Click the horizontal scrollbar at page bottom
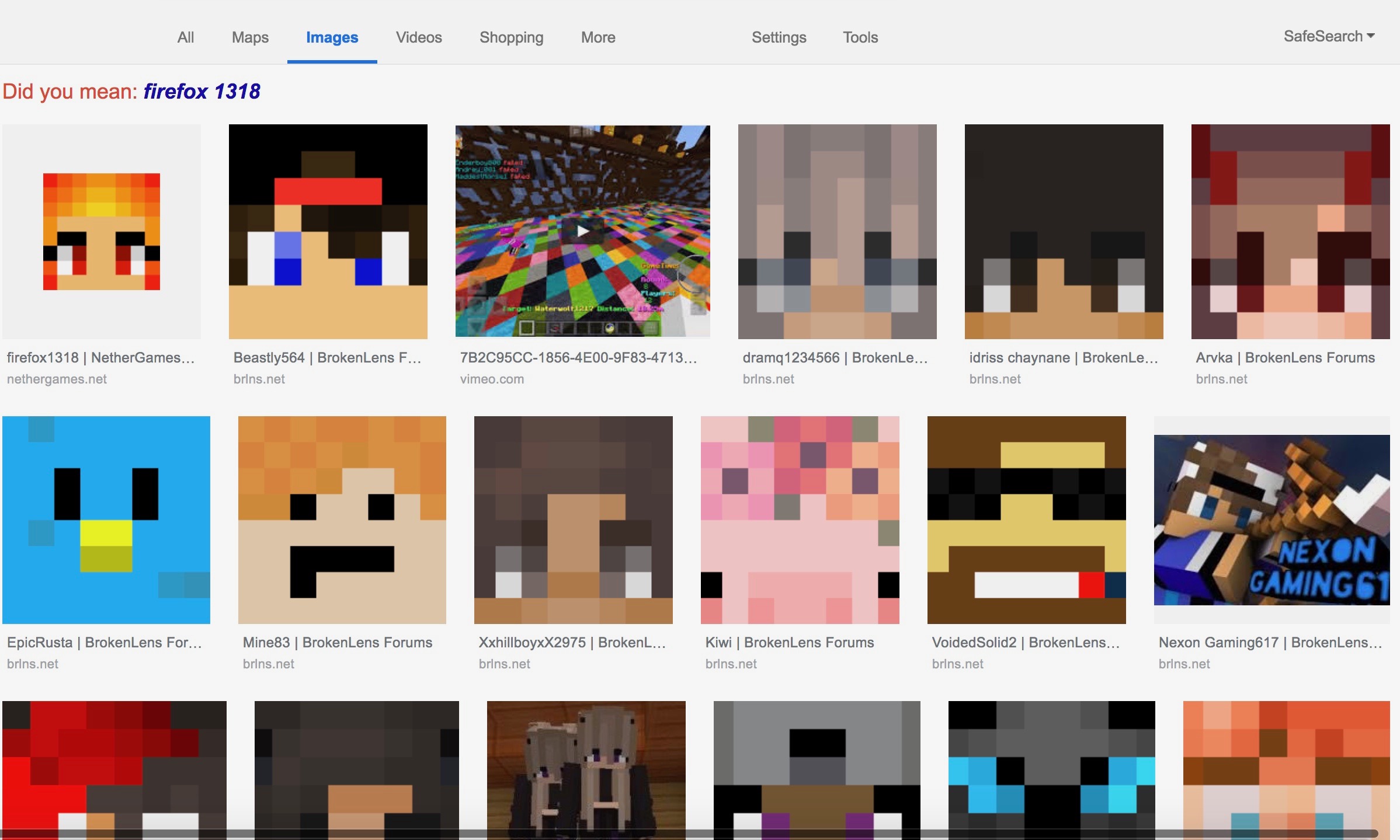This screenshot has width=1400, height=840. coord(689,834)
